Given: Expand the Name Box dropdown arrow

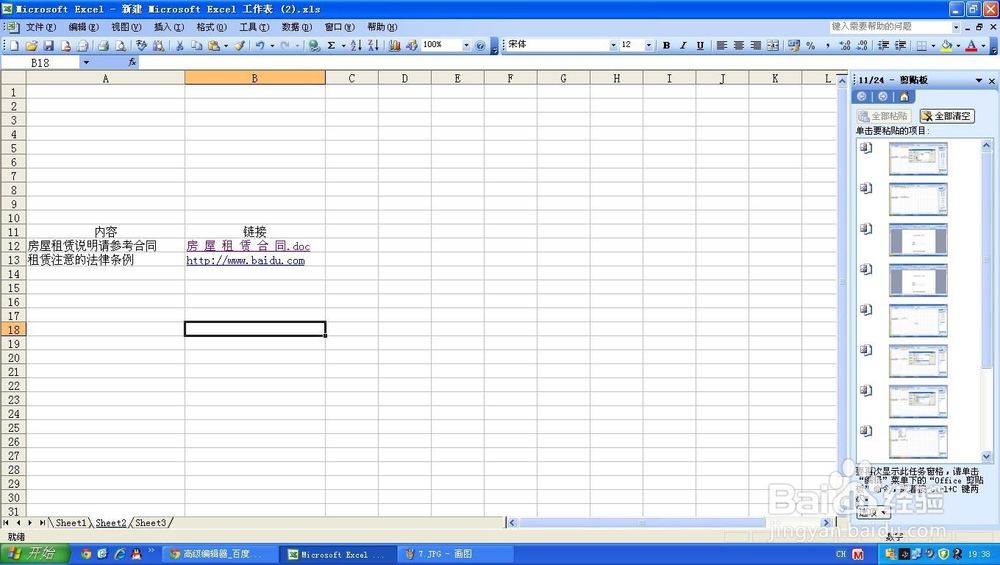Looking at the screenshot, I should (x=86, y=62).
